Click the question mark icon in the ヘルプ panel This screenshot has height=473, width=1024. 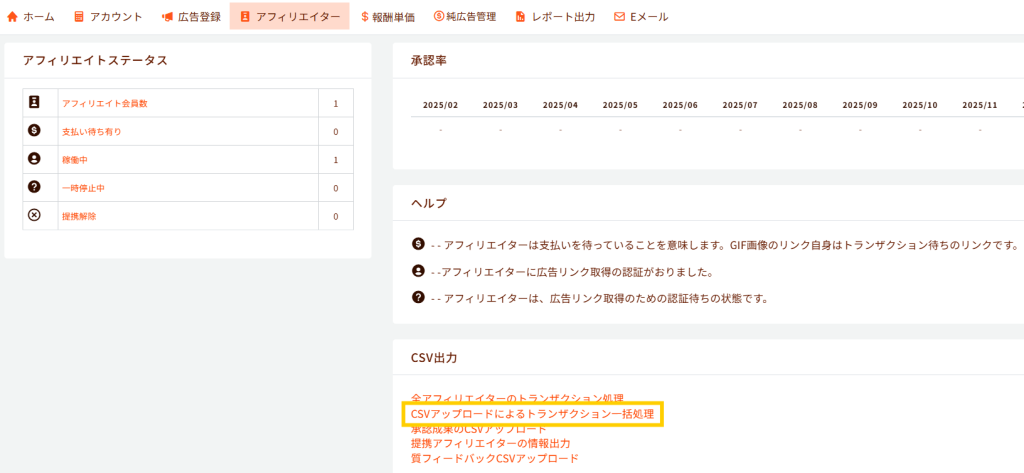point(418,297)
